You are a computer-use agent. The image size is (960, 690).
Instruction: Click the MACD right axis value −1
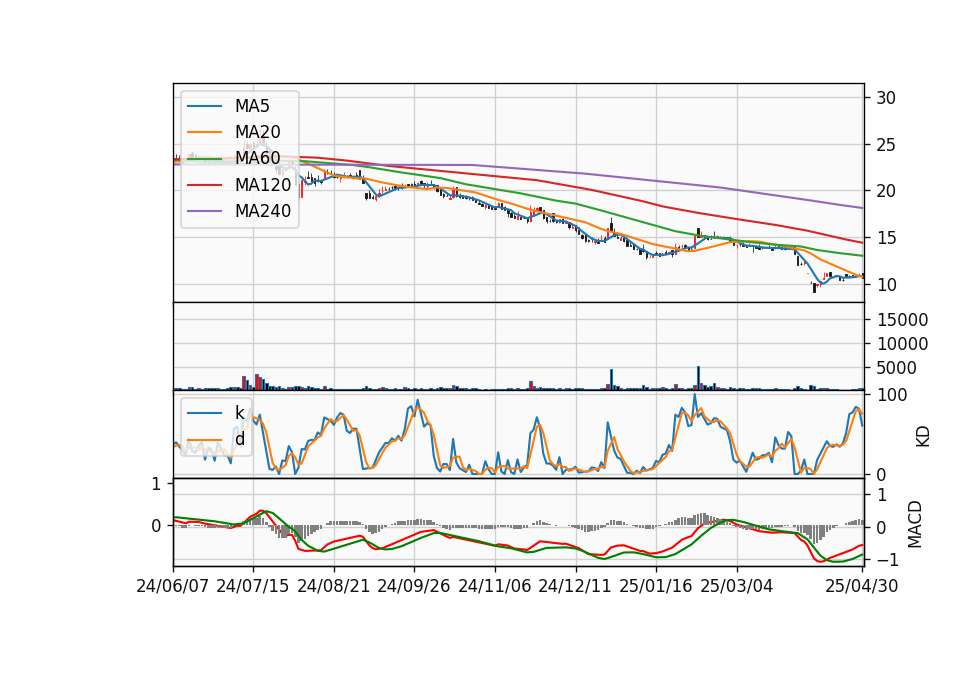coord(886,560)
